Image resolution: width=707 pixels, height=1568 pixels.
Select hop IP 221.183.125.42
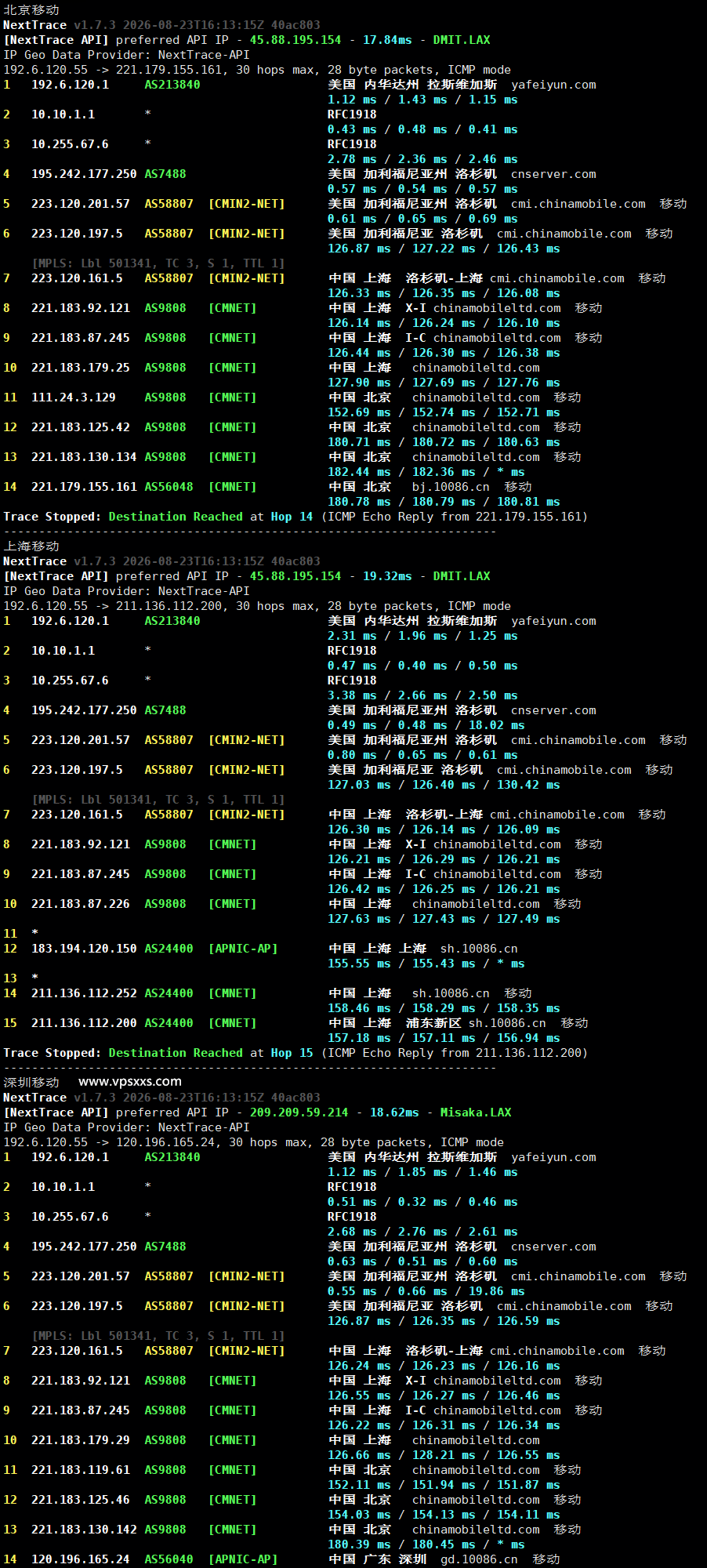click(x=81, y=427)
